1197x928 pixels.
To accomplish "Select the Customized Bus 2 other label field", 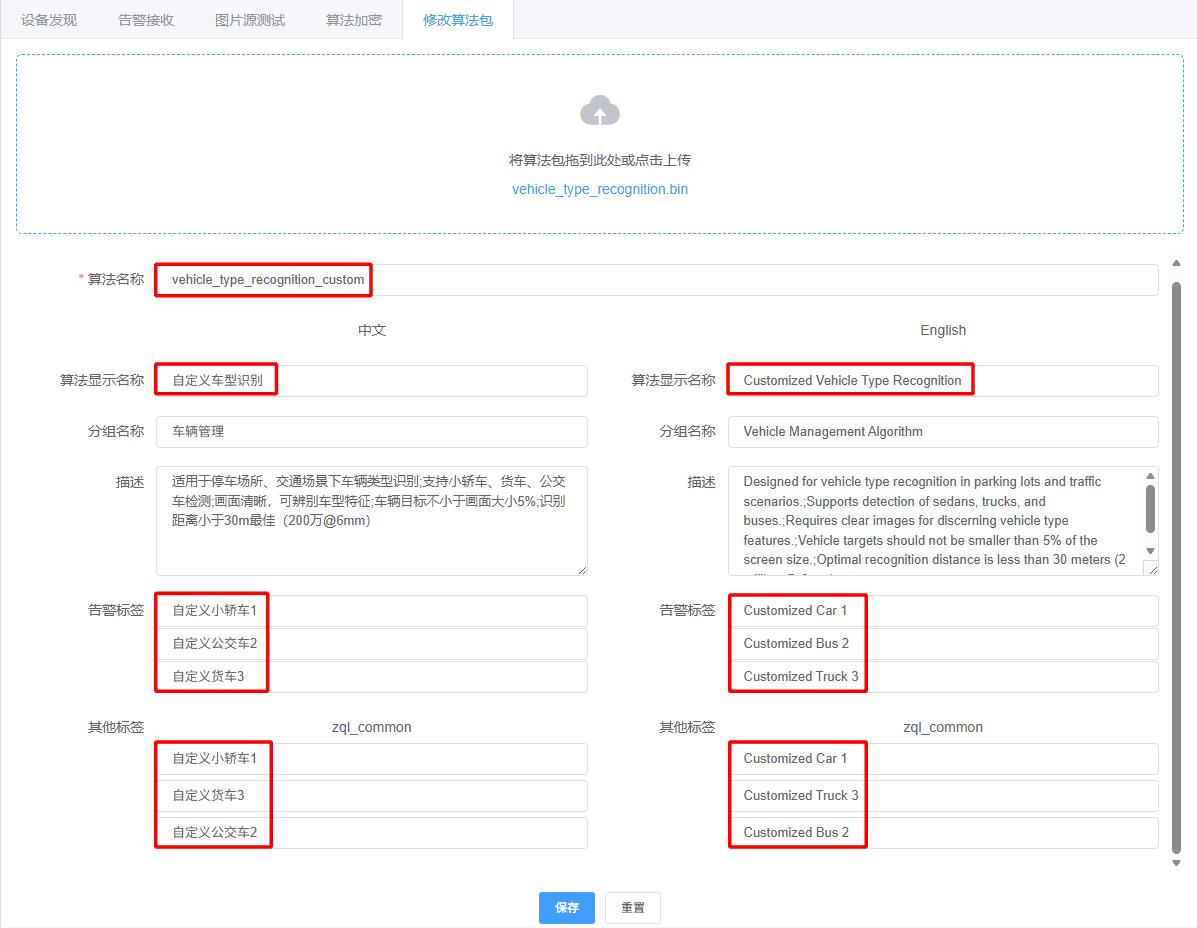I will coord(942,833).
